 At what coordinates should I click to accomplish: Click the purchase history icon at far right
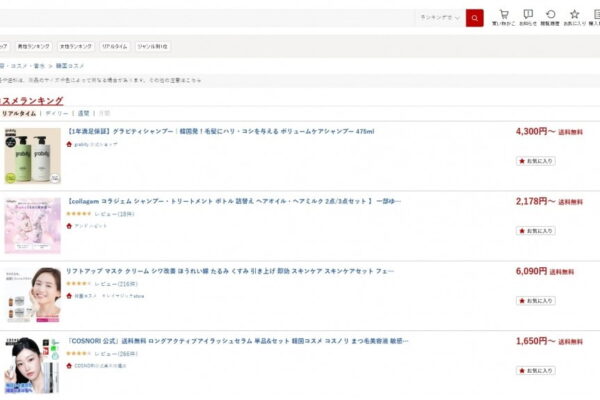pyautogui.click(x=596, y=17)
